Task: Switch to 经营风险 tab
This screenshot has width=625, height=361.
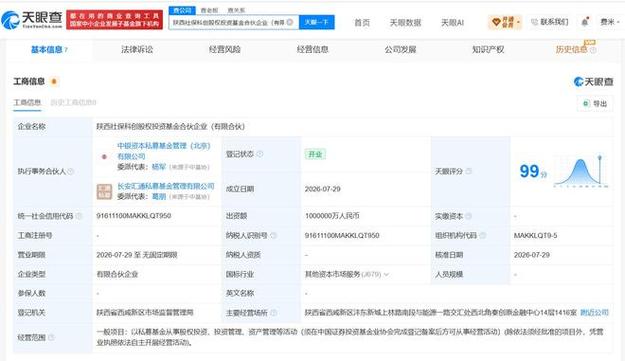Action: click(x=224, y=49)
